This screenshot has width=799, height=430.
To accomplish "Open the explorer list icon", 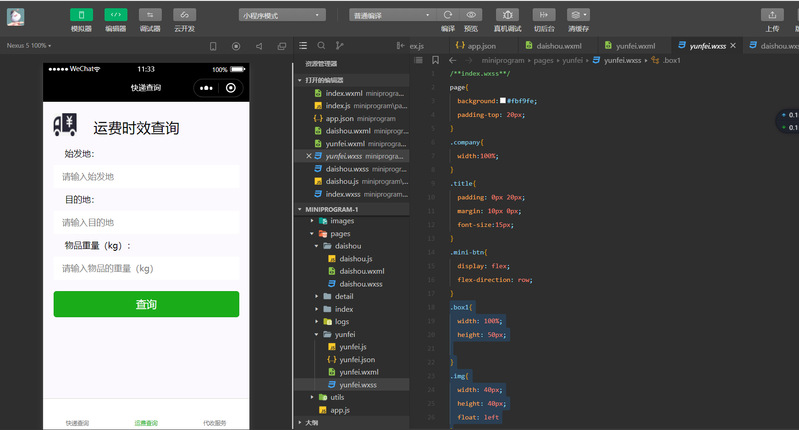I will click(x=303, y=46).
